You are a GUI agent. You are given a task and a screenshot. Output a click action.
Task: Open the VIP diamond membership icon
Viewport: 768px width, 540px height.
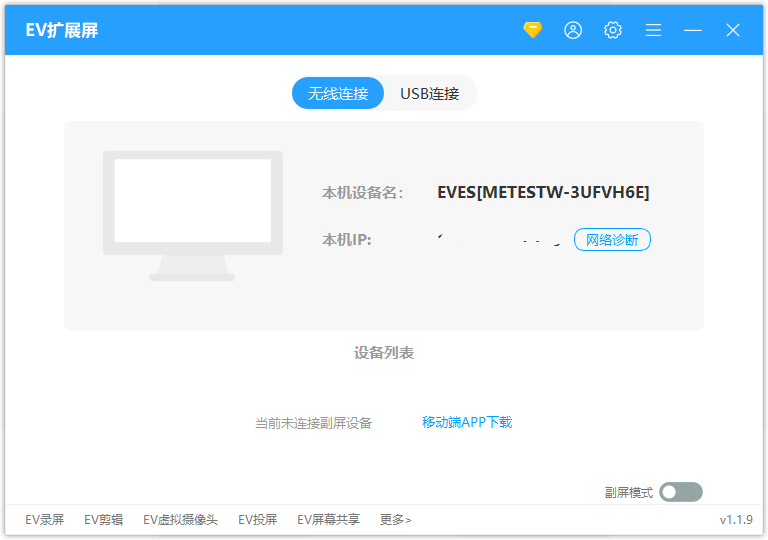pyautogui.click(x=532, y=30)
